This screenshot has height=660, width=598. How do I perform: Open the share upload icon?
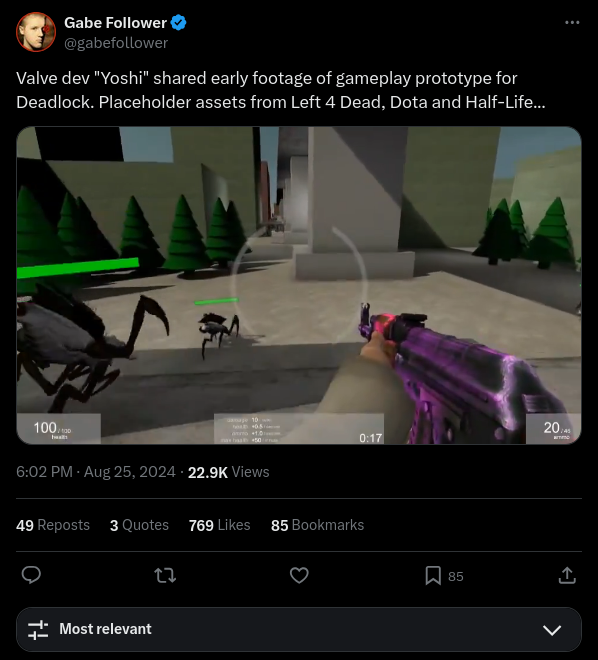pos(567,575)
